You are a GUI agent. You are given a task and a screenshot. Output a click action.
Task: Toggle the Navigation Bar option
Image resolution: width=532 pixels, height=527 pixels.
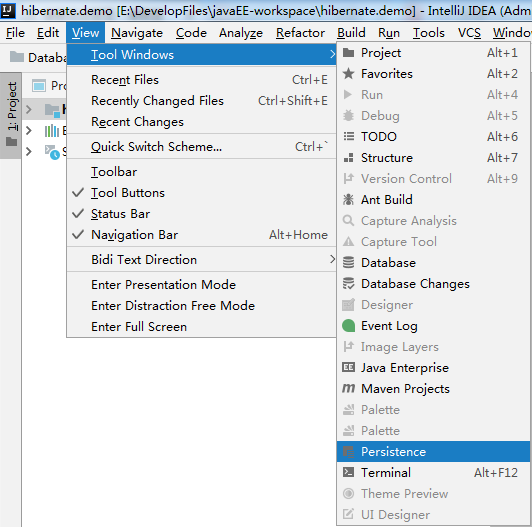coord(201,235)
